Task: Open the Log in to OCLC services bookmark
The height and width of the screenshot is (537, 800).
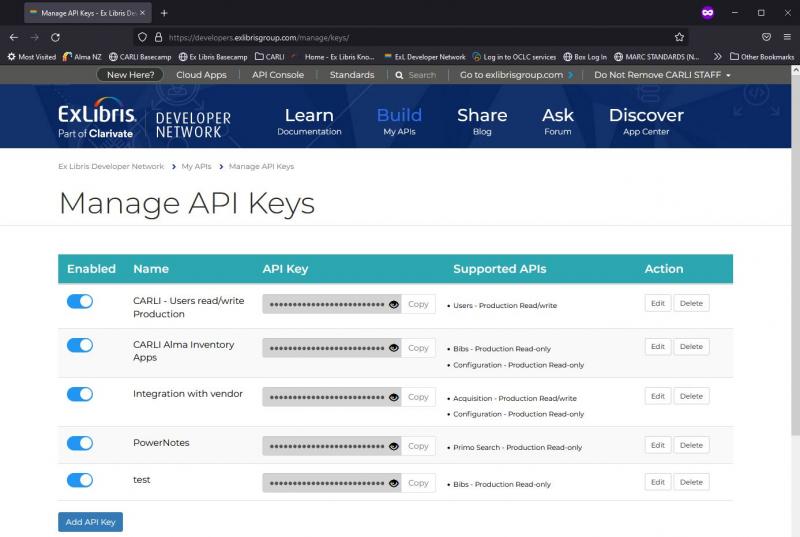Action: click(514, 57)
